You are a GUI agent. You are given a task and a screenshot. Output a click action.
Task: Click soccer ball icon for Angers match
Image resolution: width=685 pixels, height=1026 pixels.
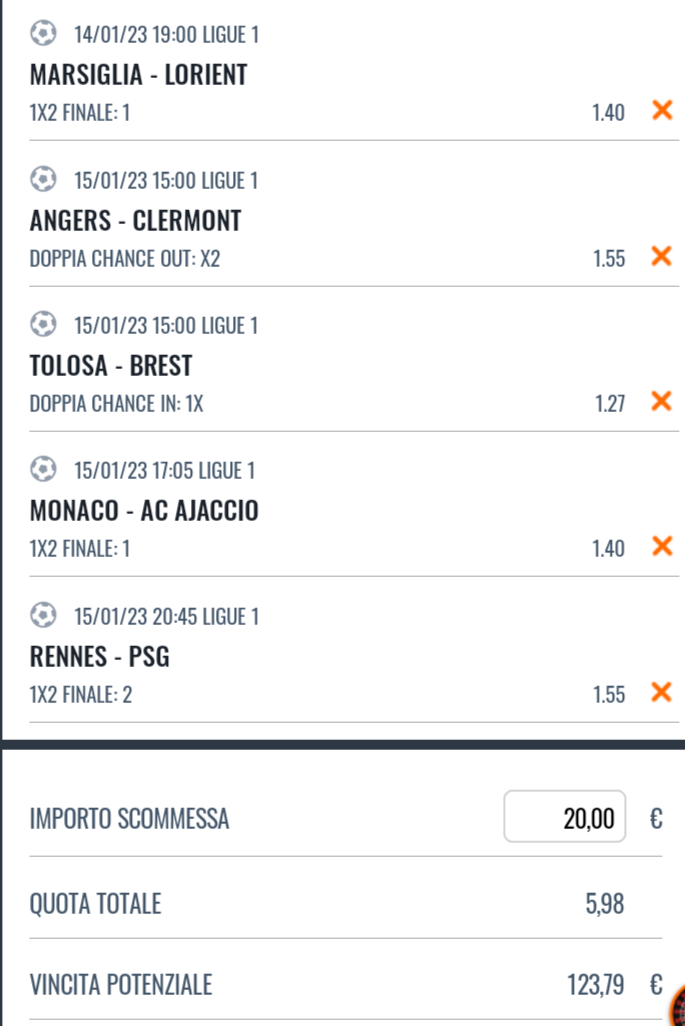coord(43,180)
